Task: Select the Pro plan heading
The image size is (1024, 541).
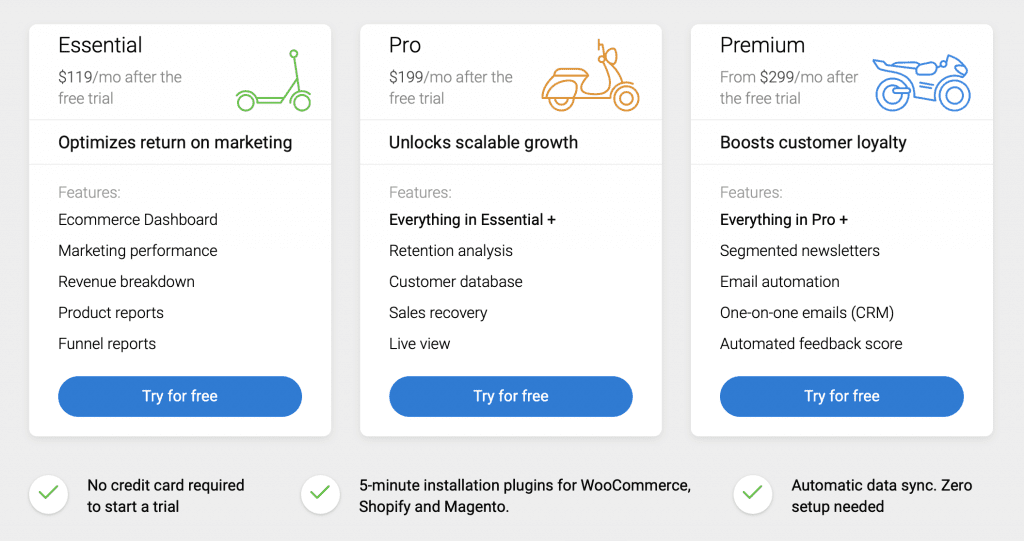Action: (x=405, y=45)
